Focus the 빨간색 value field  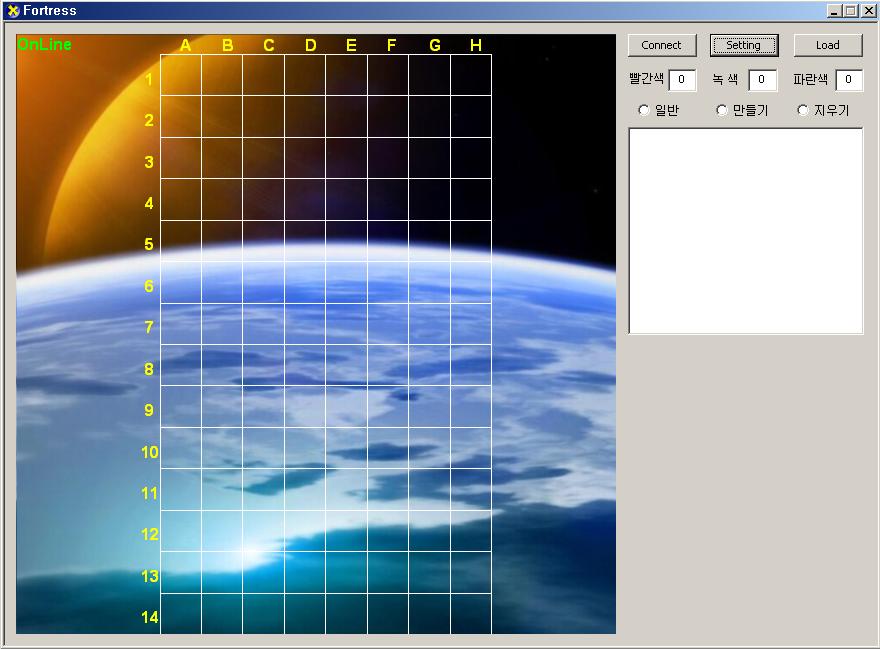click(x=682, y=80)
